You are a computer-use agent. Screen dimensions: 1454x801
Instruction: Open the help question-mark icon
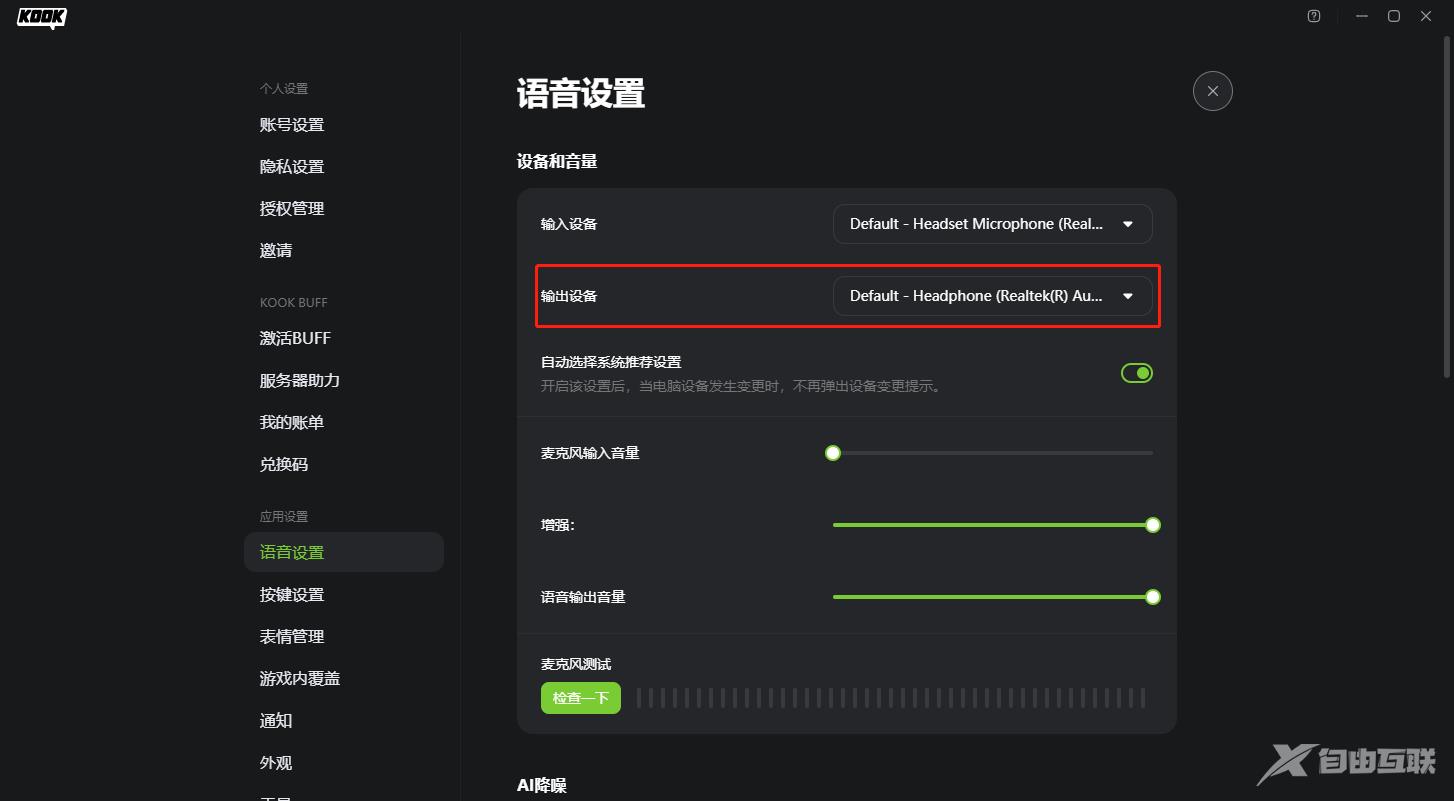click(x=1314, y=16)
